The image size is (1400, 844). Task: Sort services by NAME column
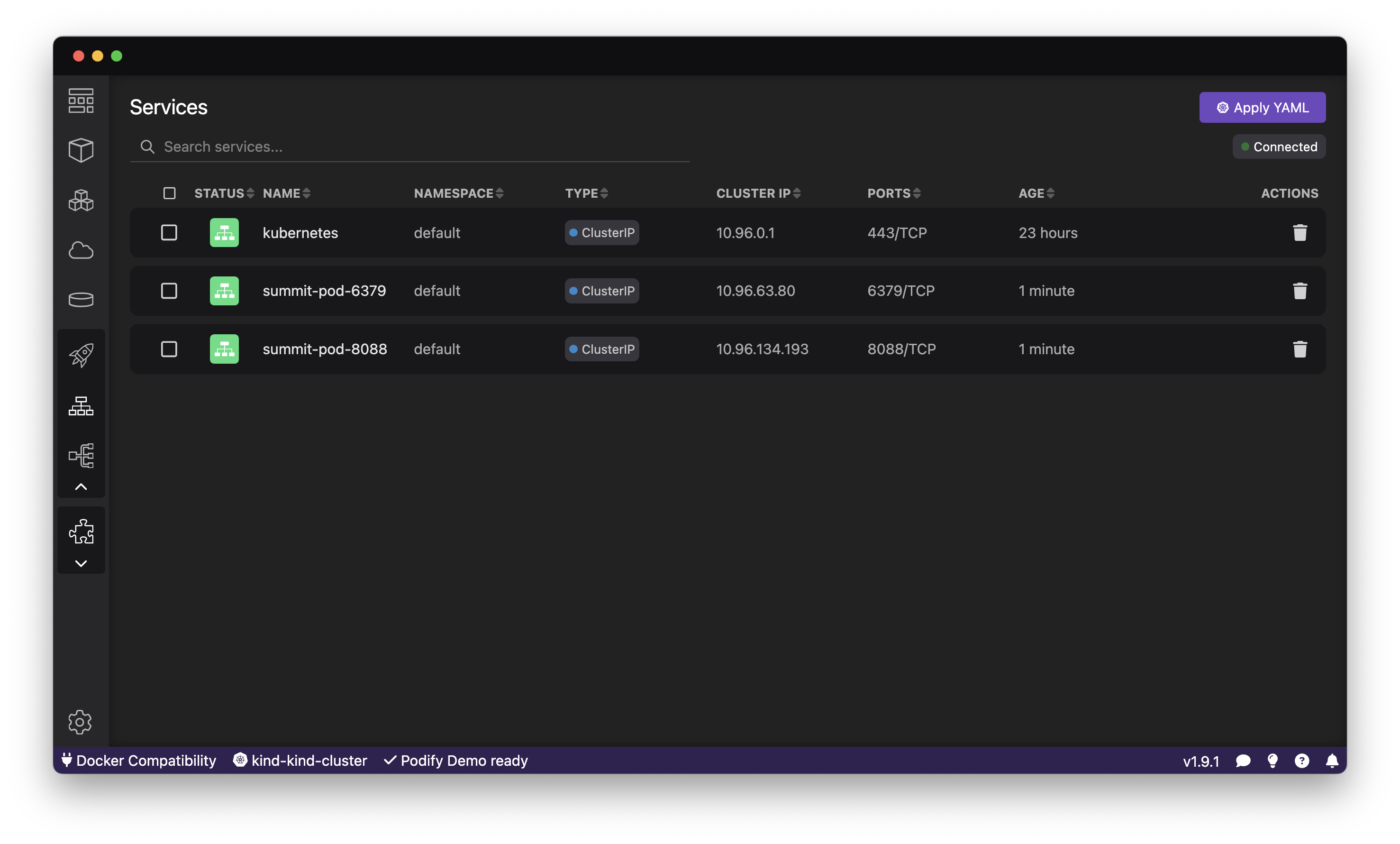pos(286,193)
